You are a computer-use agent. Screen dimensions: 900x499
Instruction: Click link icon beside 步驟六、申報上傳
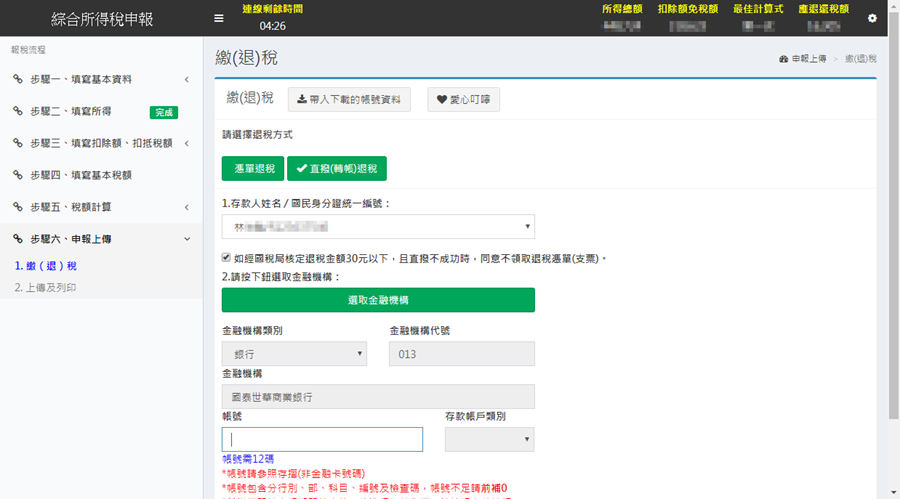pos(17,239)
